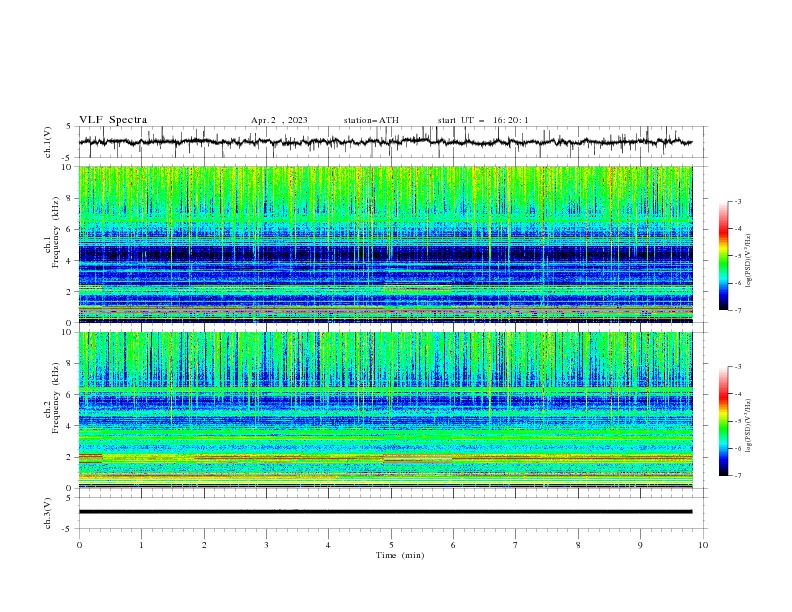
Task: Click the ch.2 spectrogram PSD color bar
Action: coord(724,421)
